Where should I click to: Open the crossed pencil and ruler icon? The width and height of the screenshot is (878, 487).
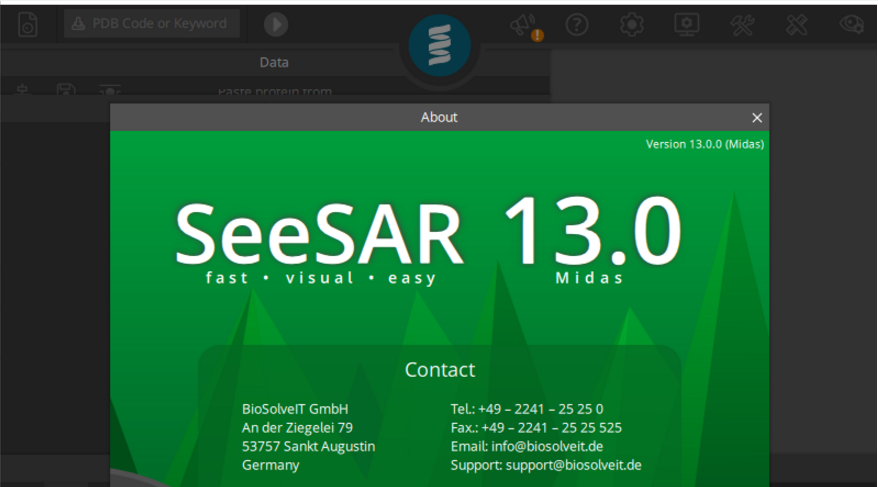[x=797, y=25]
